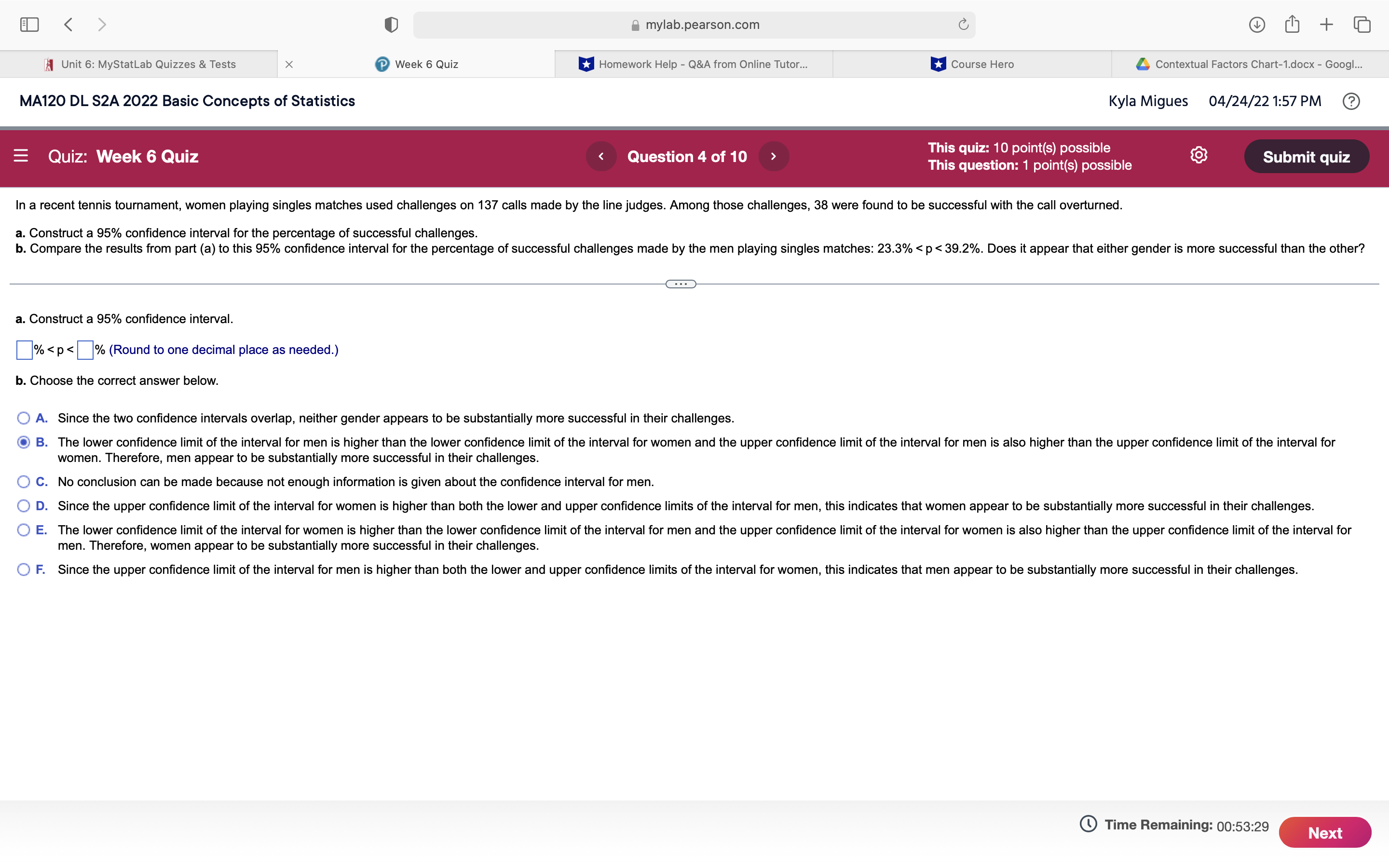Open the quiz hamburger menu icon
This screenshot has width=1389, height=868.
(x=21, y=156)
